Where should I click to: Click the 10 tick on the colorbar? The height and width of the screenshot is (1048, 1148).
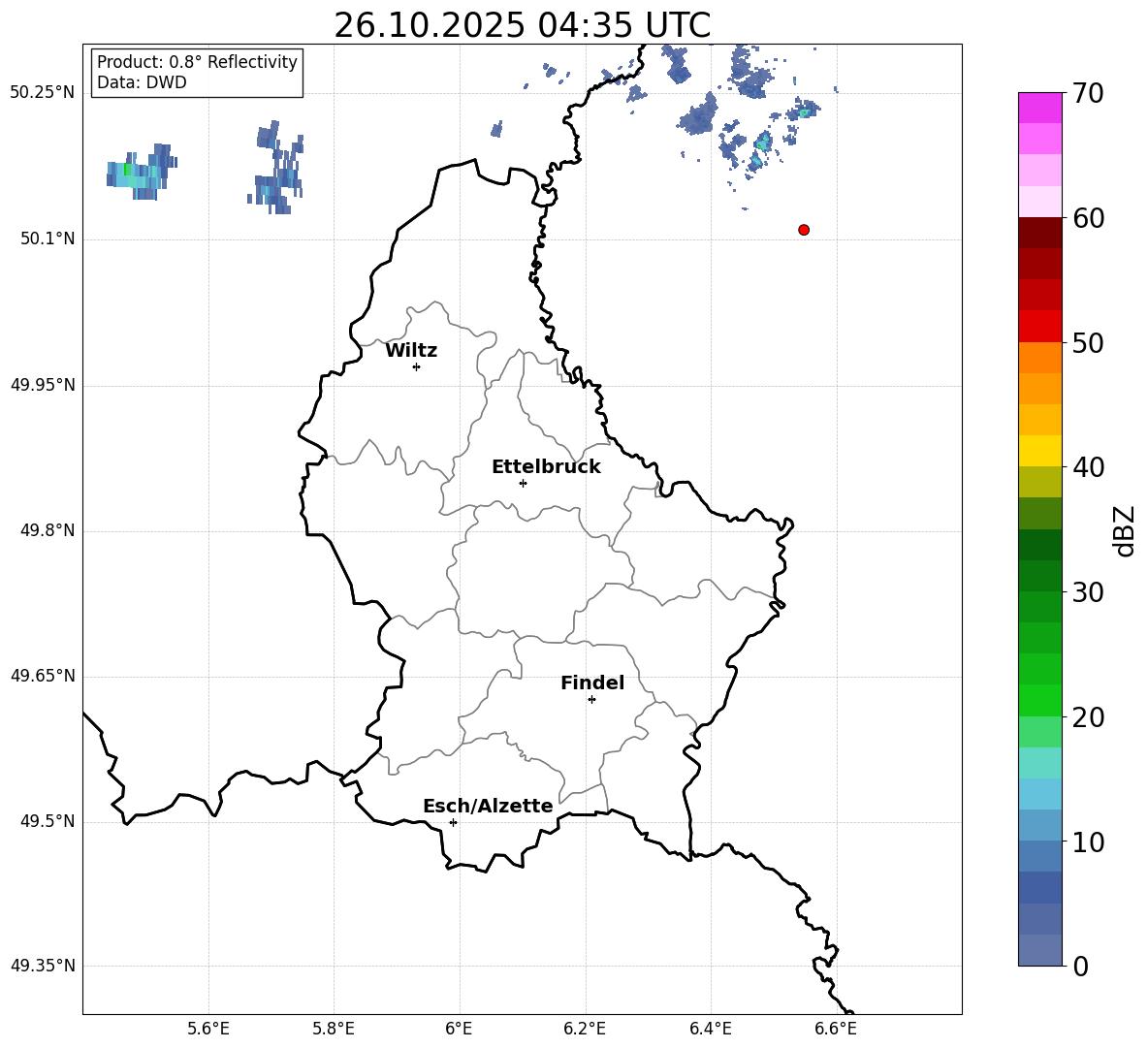point(1088,842)
